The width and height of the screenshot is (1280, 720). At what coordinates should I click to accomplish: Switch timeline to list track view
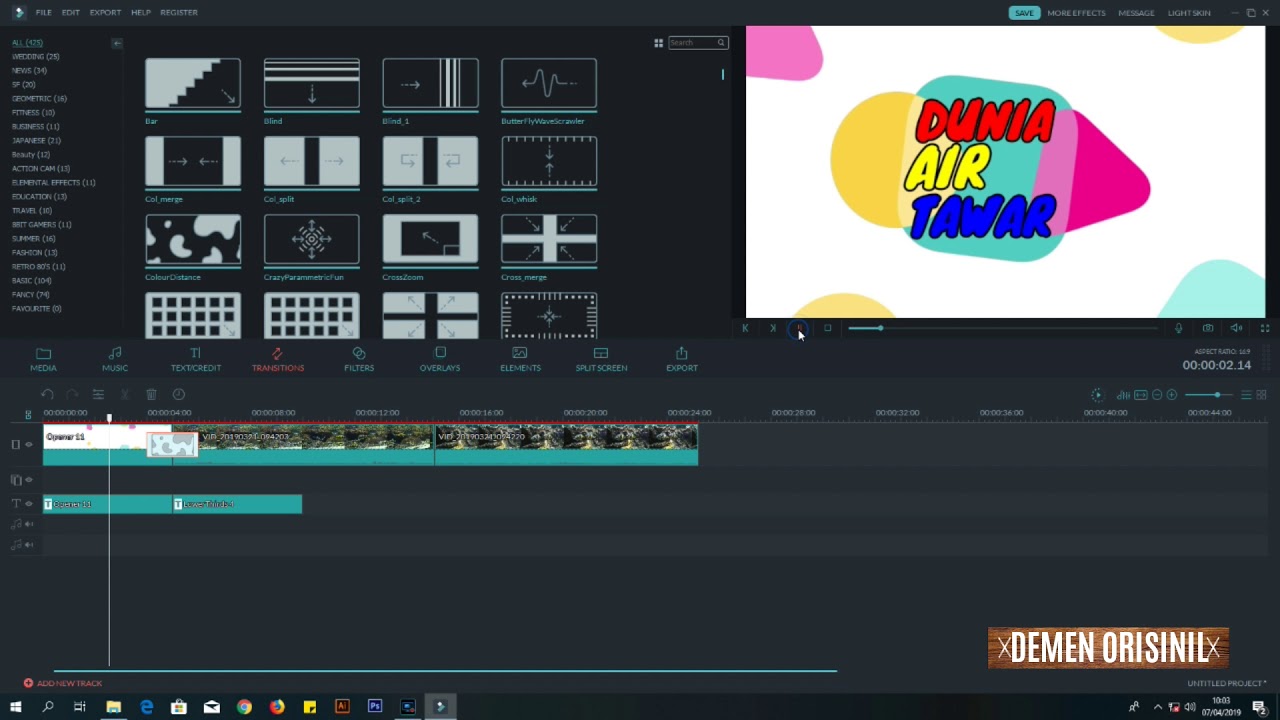(x=1246, y=395)
